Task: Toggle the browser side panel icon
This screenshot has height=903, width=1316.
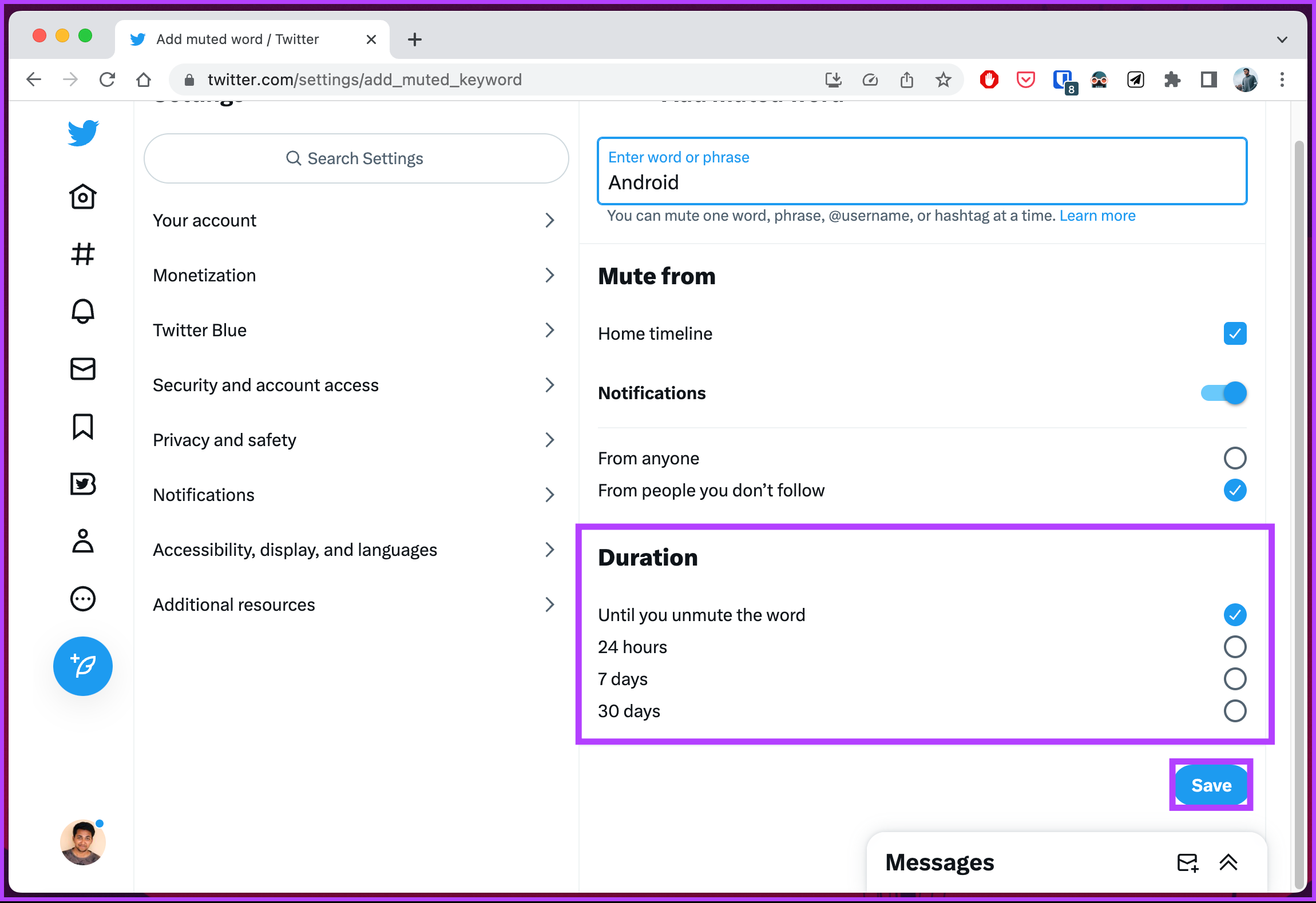Action: pyautogui.click(x=1209, y=79)
